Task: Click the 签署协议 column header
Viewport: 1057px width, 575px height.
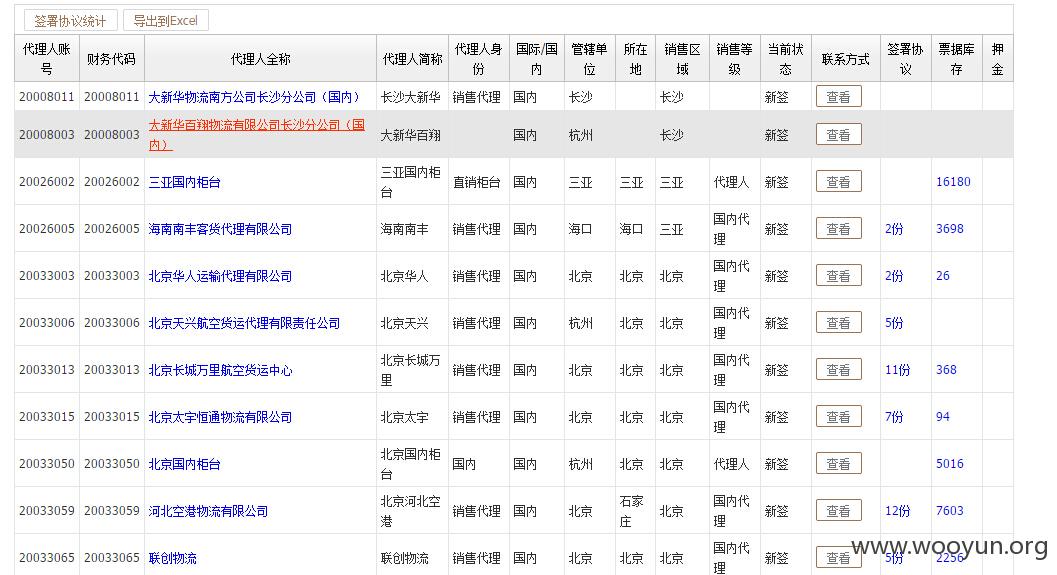Action: click(905, 59)
